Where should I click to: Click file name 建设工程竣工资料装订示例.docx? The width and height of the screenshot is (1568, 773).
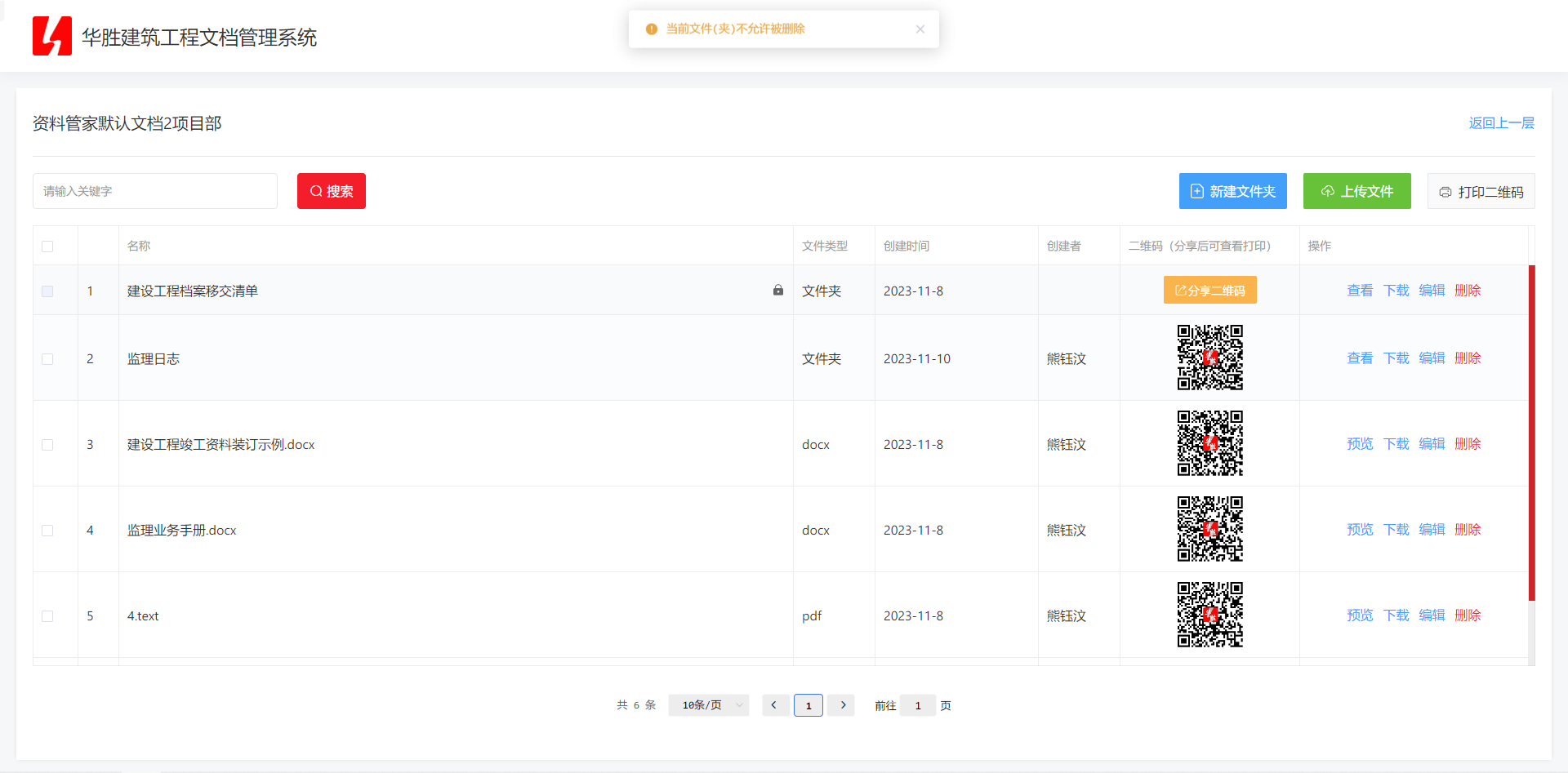[220, 444]
